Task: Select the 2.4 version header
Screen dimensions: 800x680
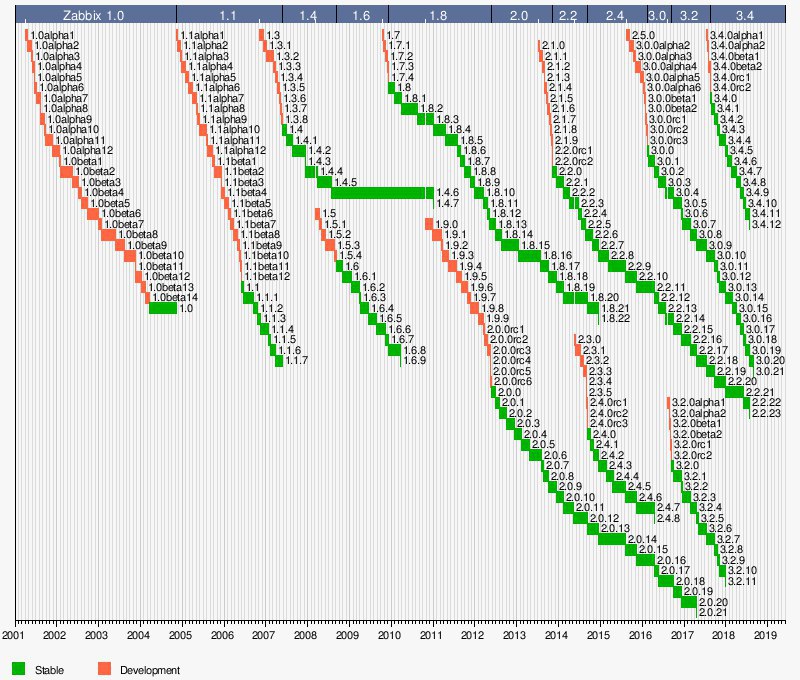Action: point(617,15)
